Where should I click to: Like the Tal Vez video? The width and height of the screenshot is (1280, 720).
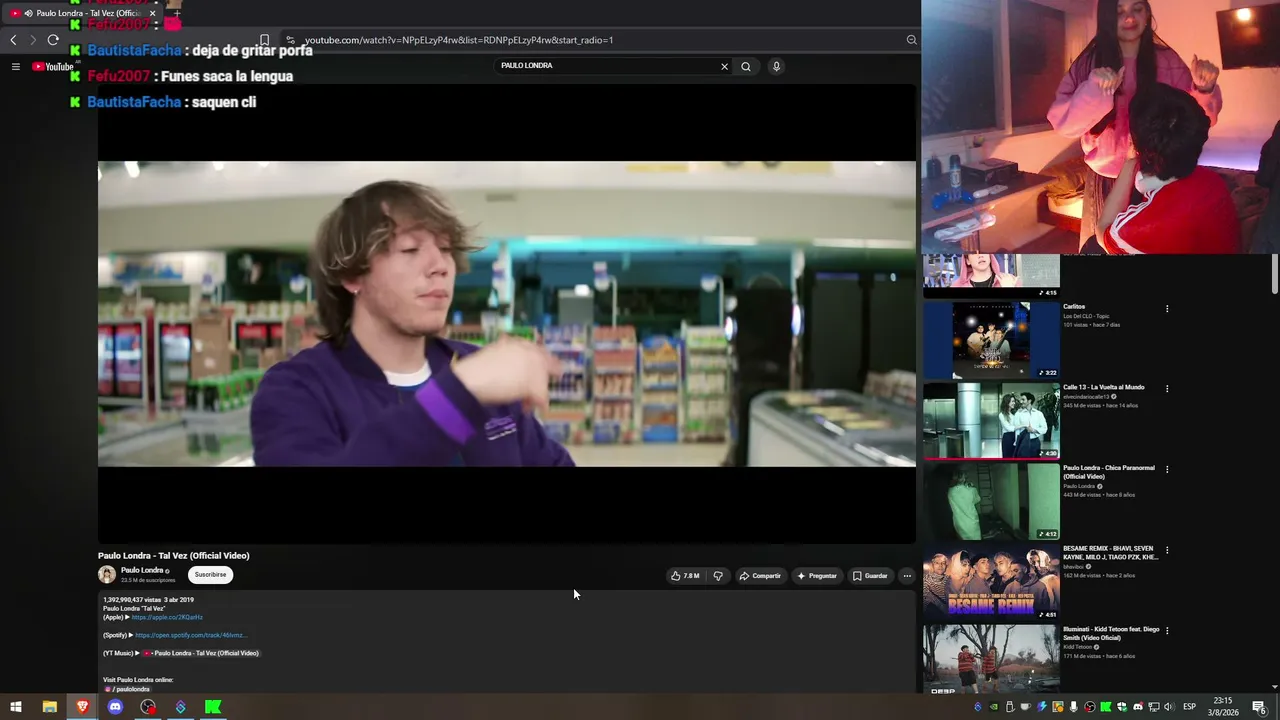pos(685,576)
